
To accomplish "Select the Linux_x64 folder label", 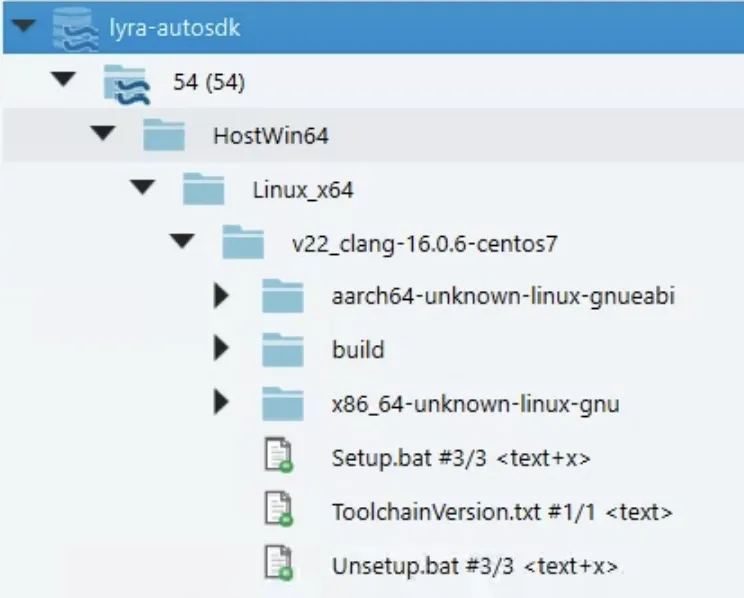I will pyautogui.click(x=302, y=189).
